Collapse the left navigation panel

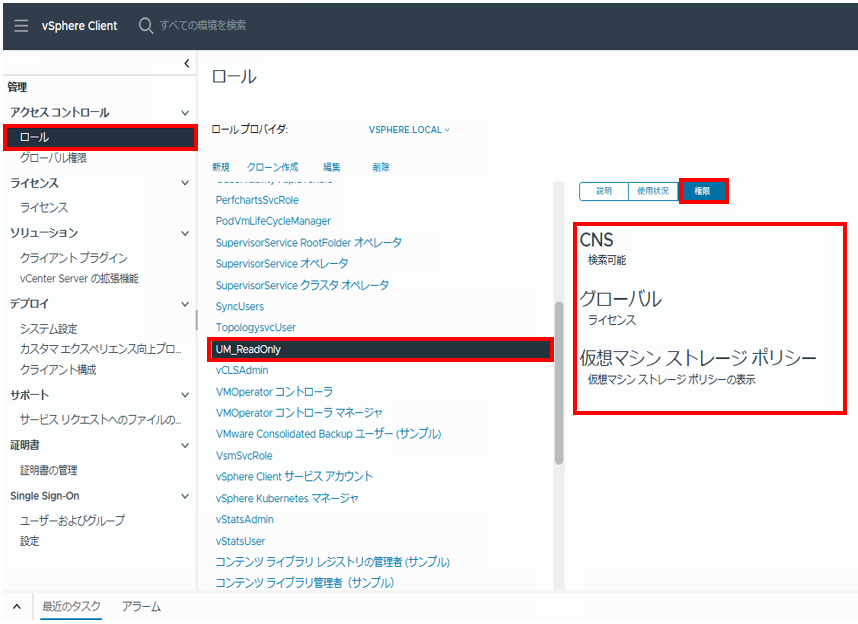[187, 63]
